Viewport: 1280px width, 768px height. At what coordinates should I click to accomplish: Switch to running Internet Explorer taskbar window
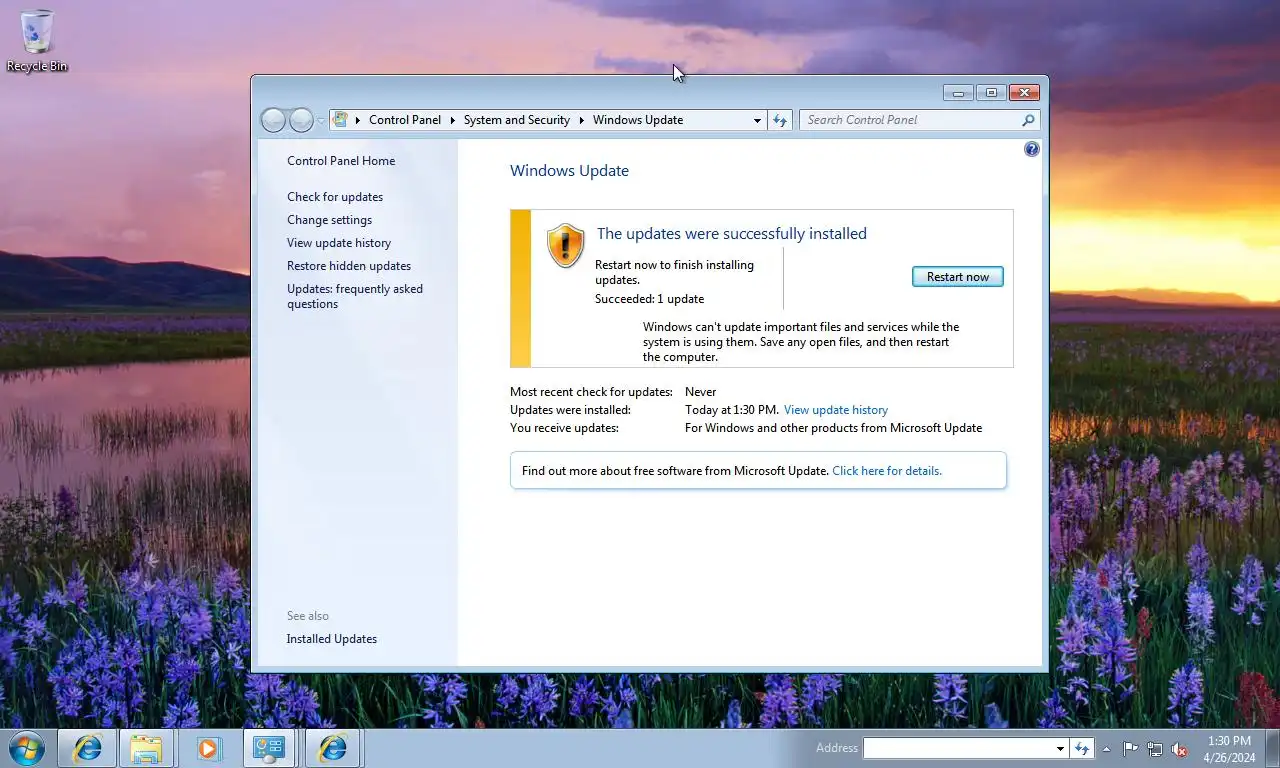tap(332, 748)
